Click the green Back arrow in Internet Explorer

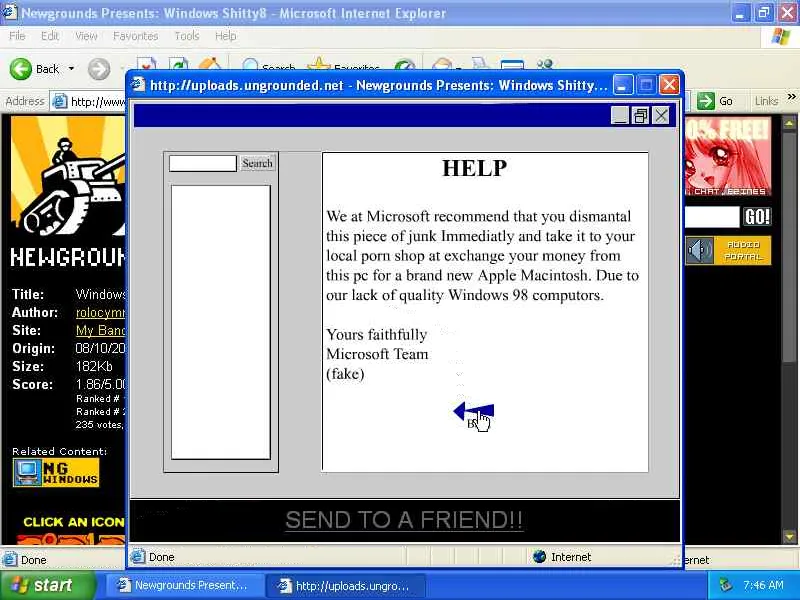(x=21, y=68)
